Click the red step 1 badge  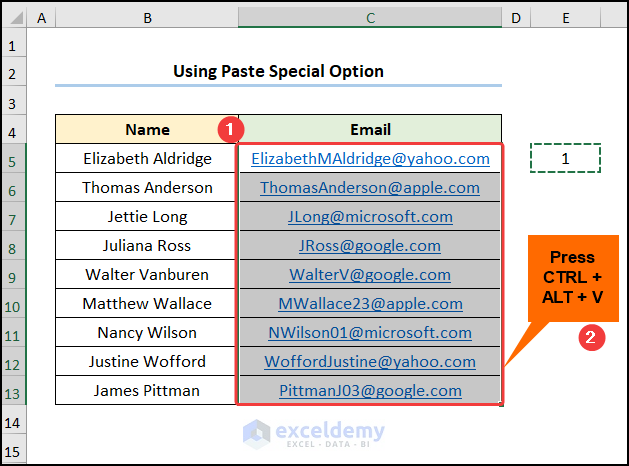231,130
